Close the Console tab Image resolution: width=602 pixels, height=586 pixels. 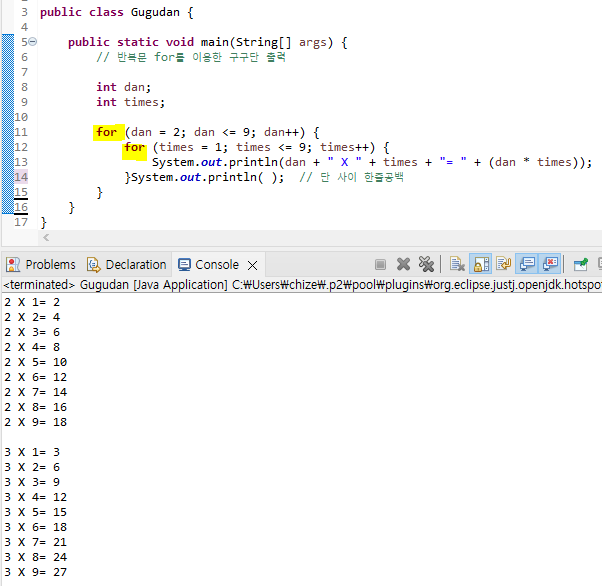coord(252,265)
